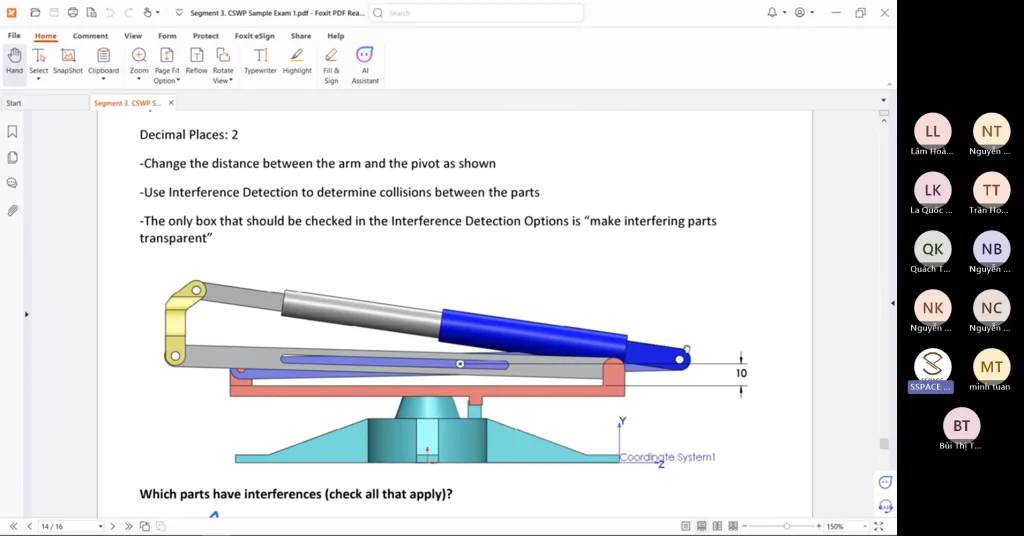Click the Undo arrow

click(110, 12)
